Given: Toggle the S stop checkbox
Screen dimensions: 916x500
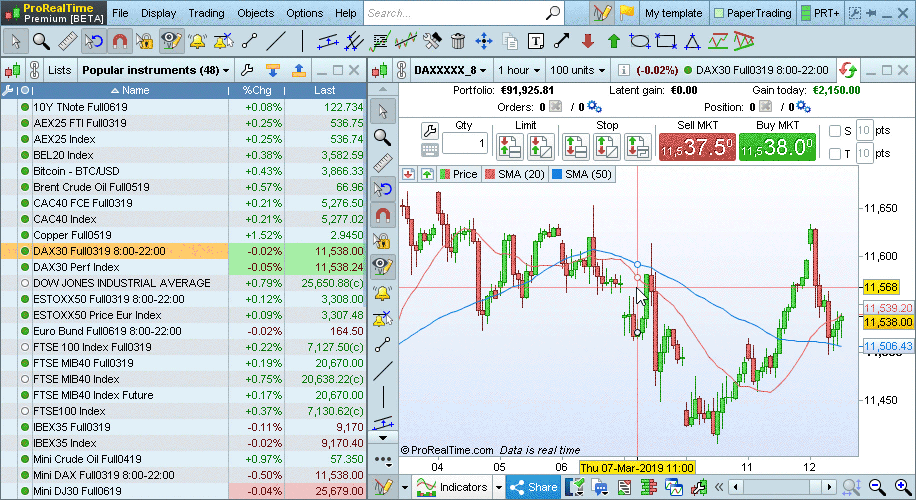Looking at the screenshot, I should [835, 131].
